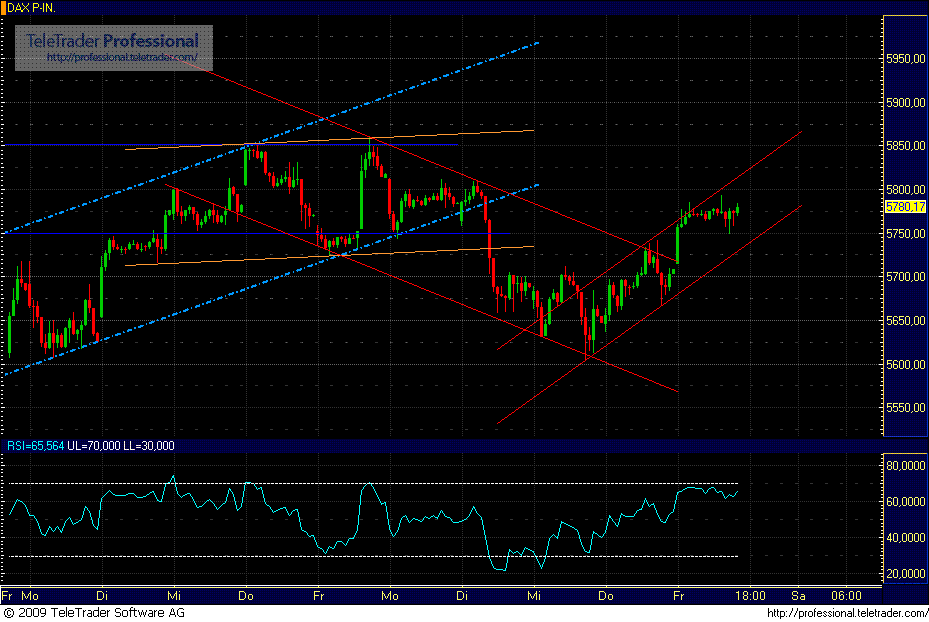Click the 5800,00 price axis label
Screen dimensions: 929x622
point(905,190)
